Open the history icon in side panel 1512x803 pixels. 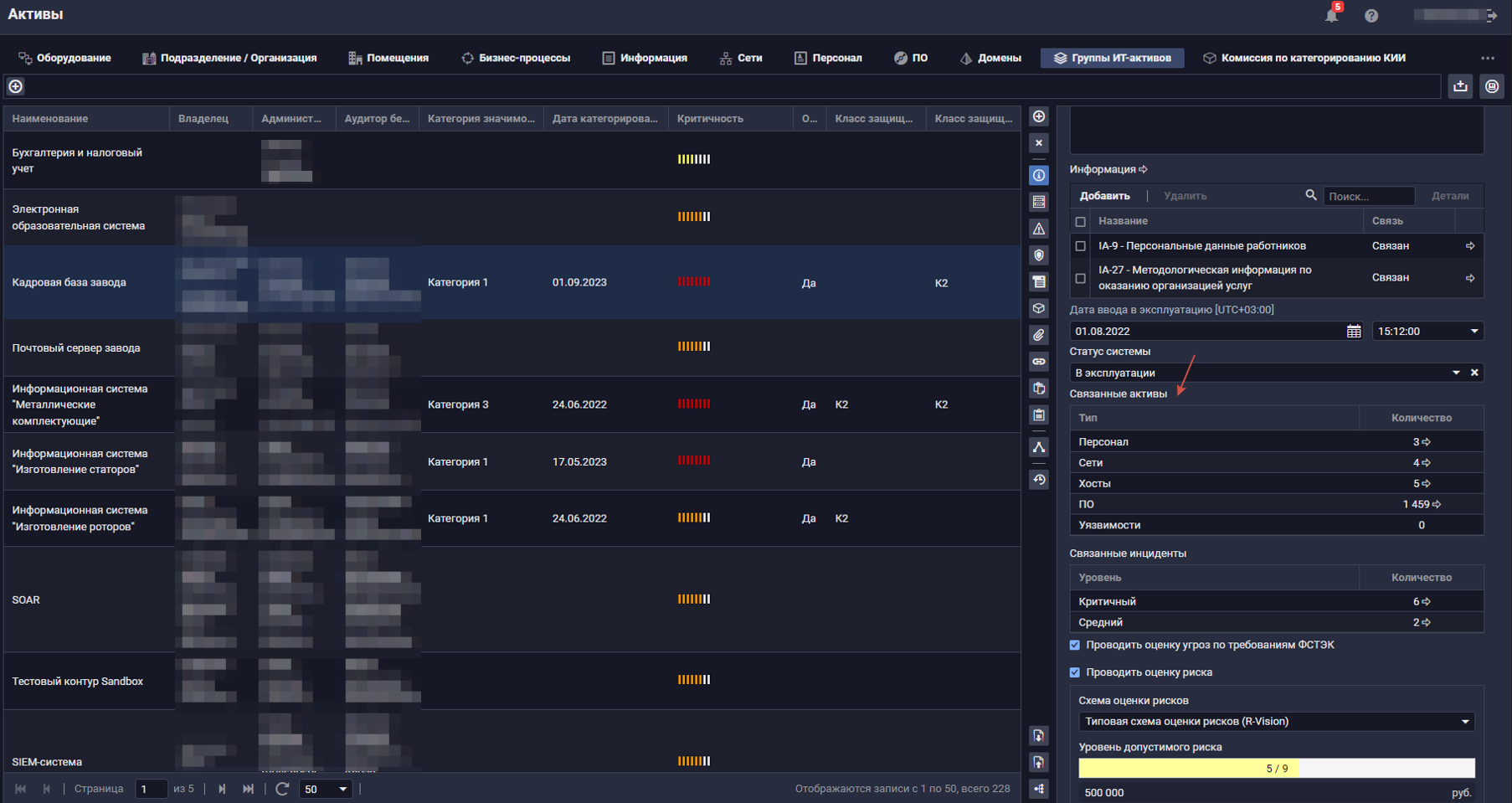point(1039,480)
